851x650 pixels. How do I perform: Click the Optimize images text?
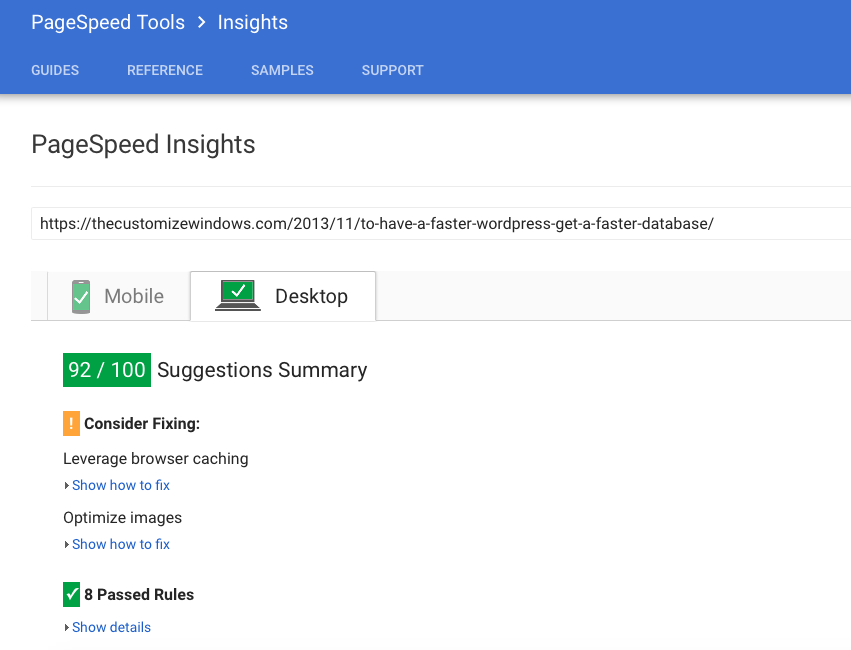coord(123,518)
